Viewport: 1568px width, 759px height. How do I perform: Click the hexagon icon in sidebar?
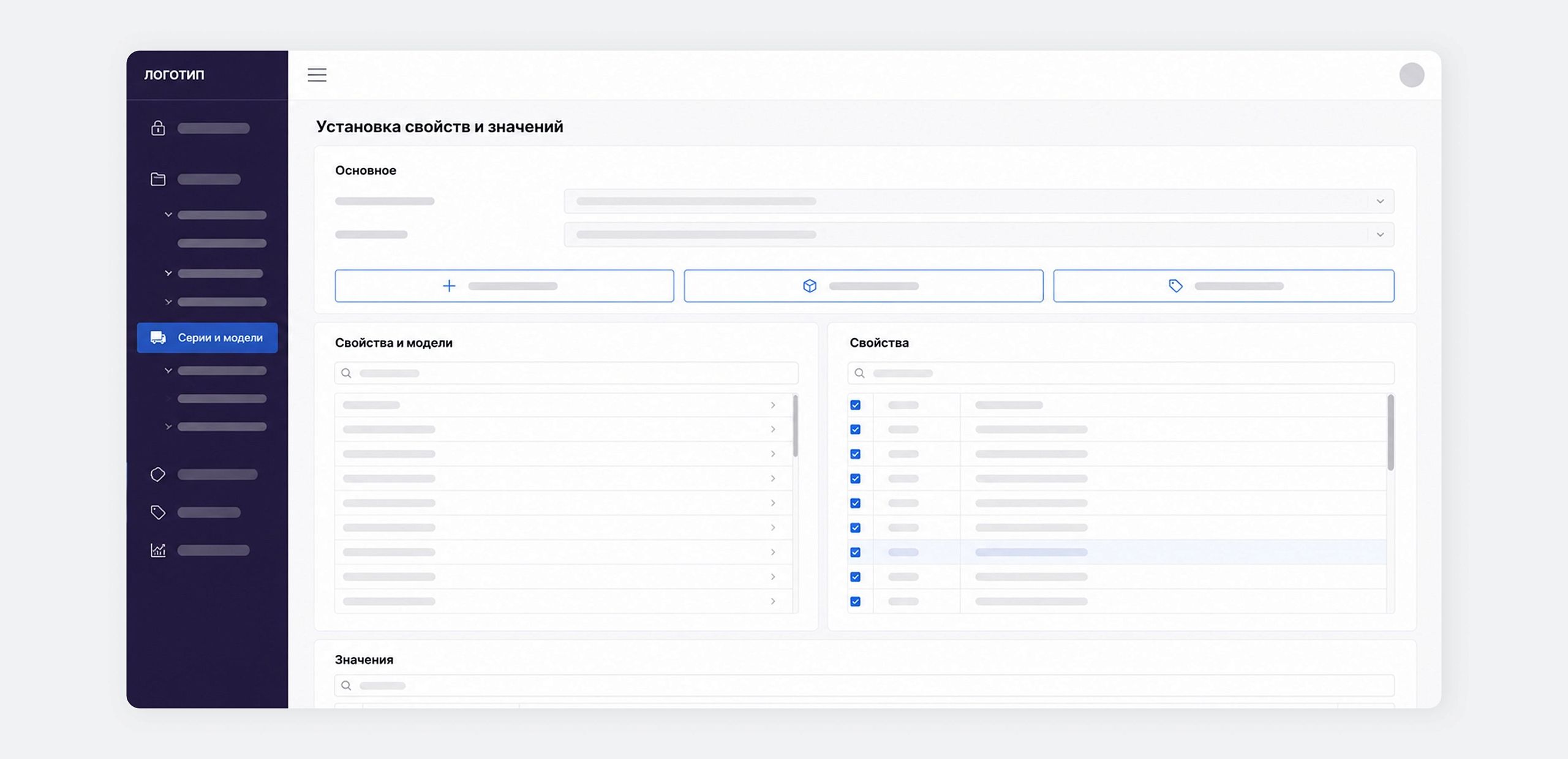click(x=158, y=474)
